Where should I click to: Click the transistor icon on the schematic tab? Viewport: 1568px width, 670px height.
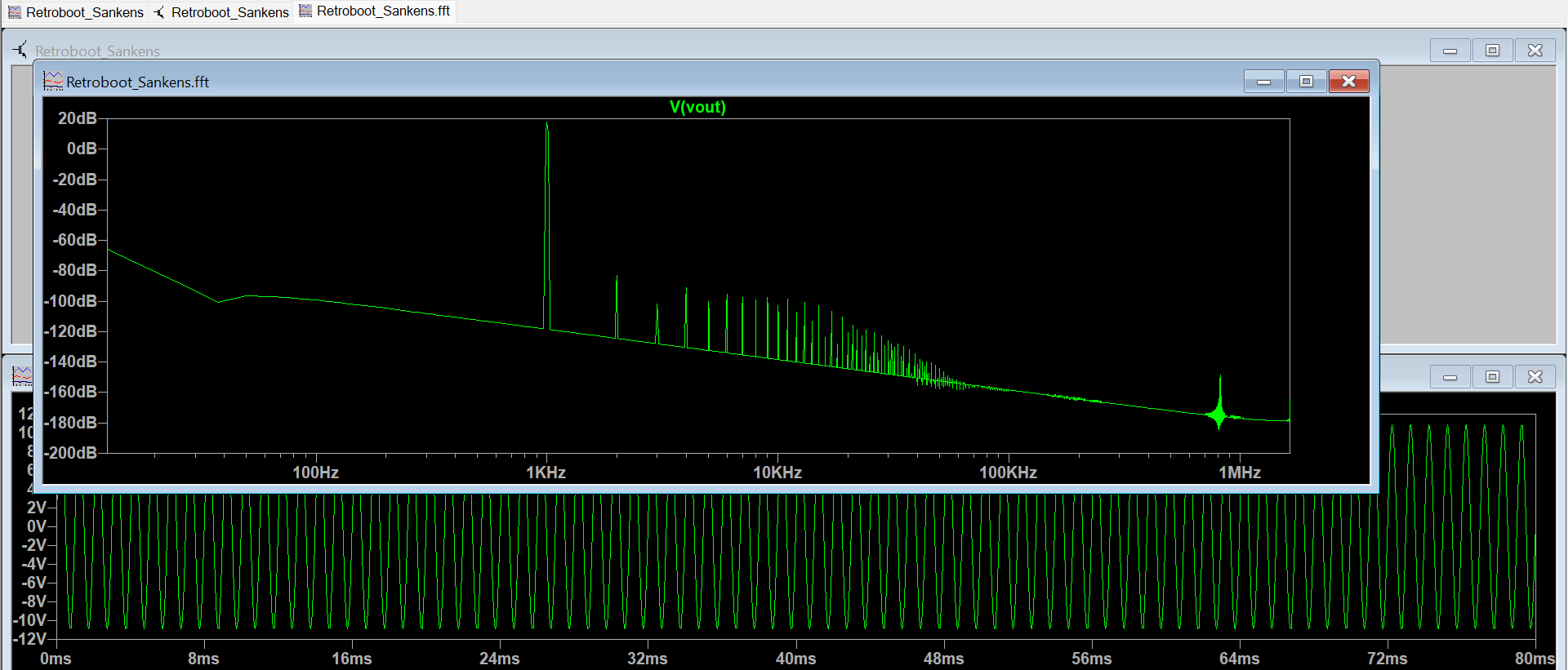click(159, 12)
